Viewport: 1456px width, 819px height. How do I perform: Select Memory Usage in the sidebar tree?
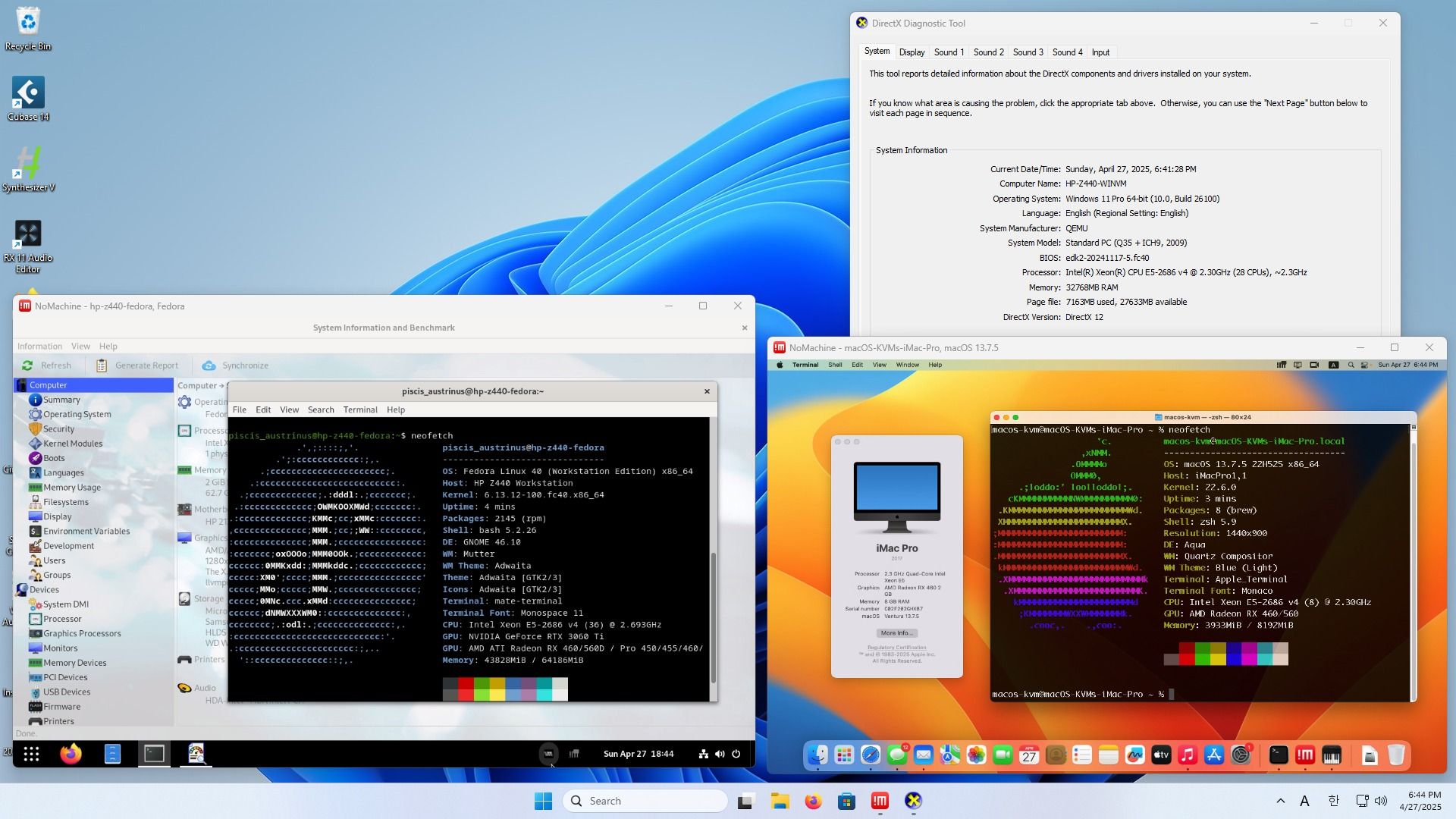click(x=71, y=488)
